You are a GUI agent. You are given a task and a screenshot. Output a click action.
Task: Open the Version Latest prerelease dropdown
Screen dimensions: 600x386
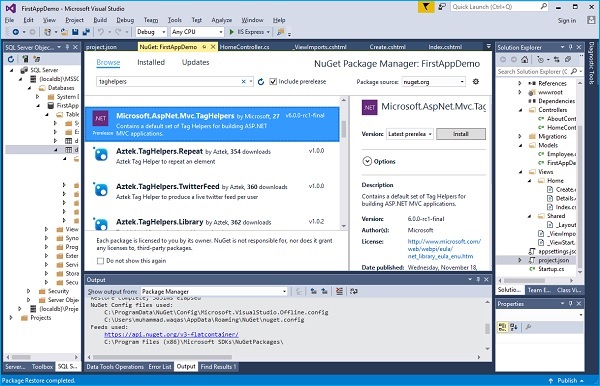409,134
